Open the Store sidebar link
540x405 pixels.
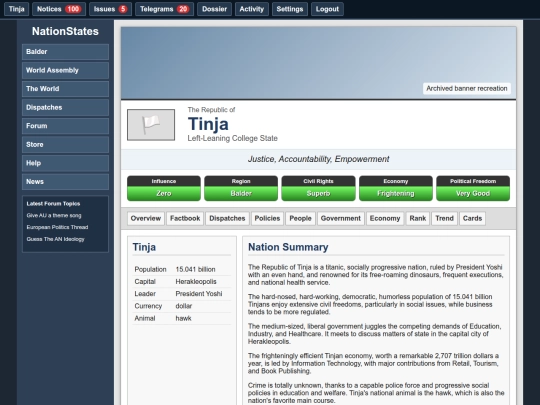click(x=65, y=145)
